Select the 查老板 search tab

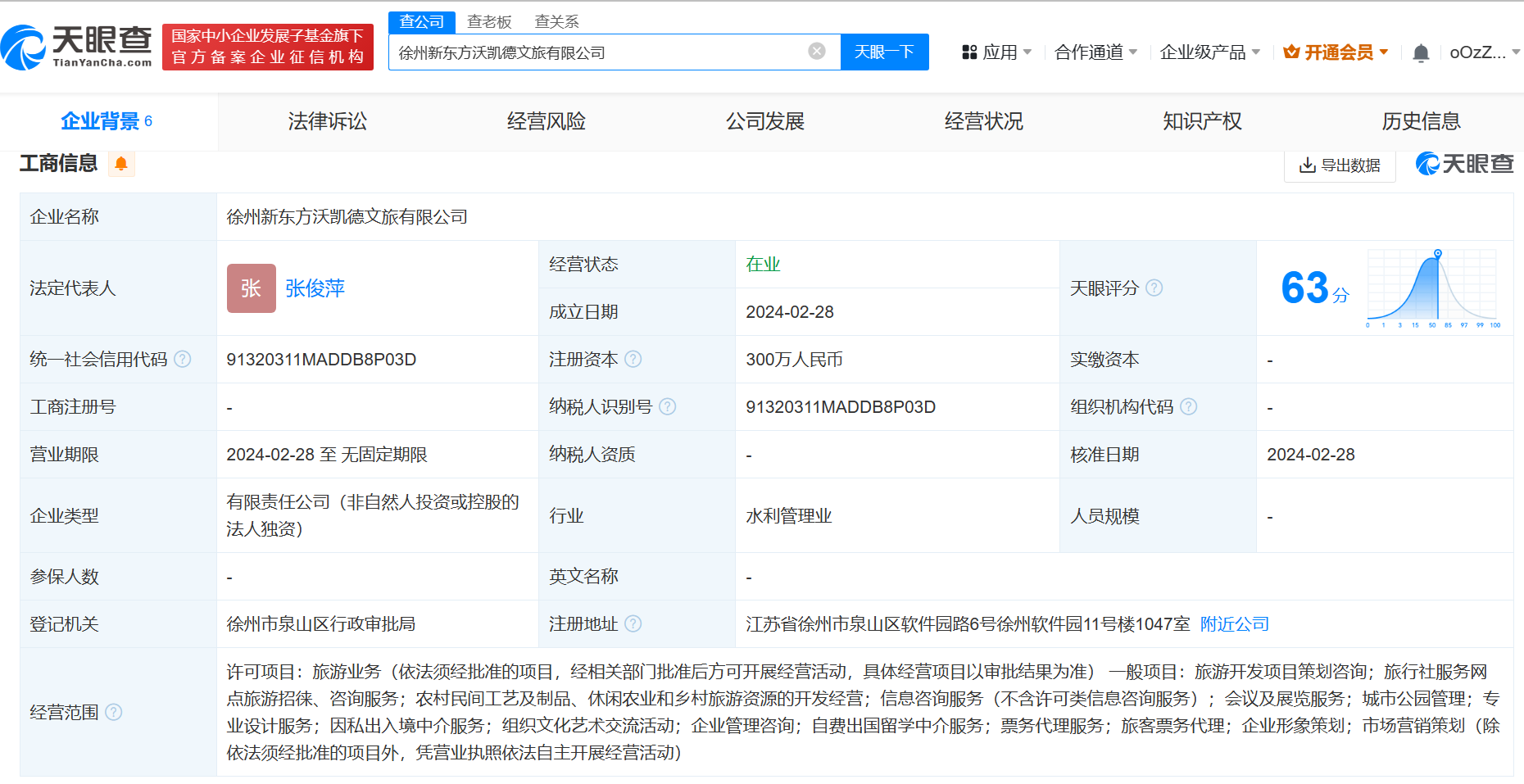[x=489, y=21]
